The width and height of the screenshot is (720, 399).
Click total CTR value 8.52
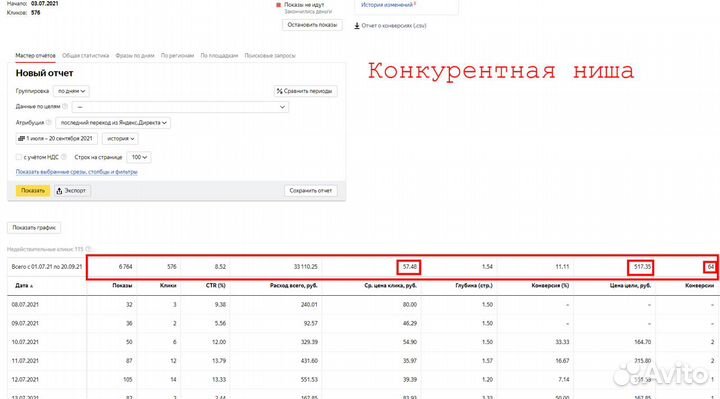click(x=220, y=267)
